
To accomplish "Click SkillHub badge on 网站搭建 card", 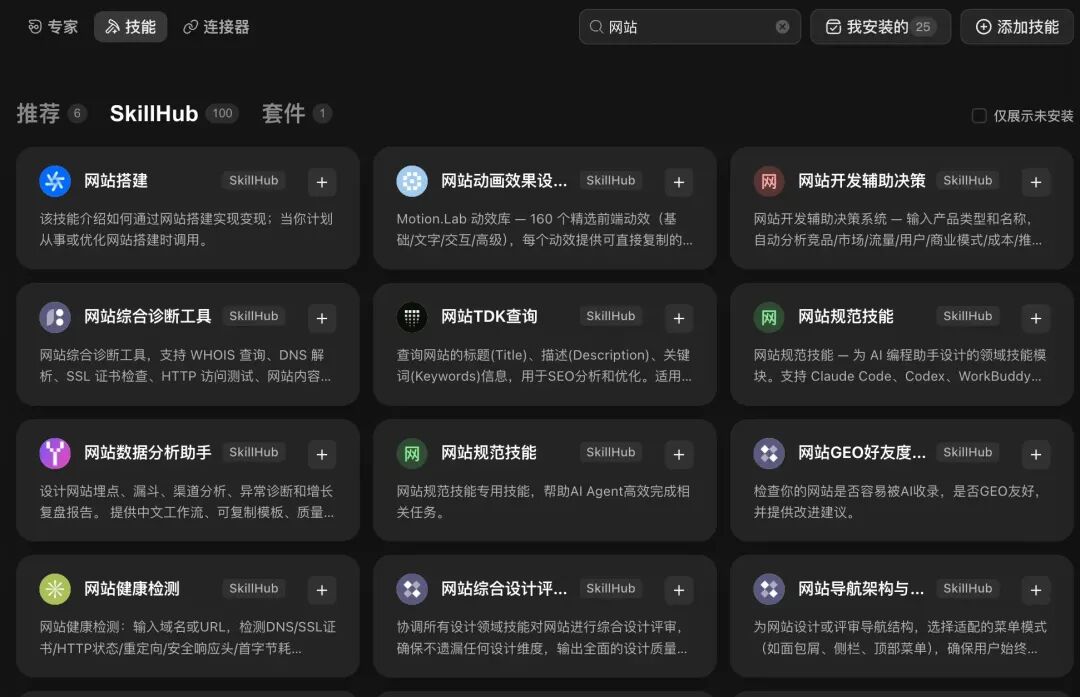I will 253,180.
